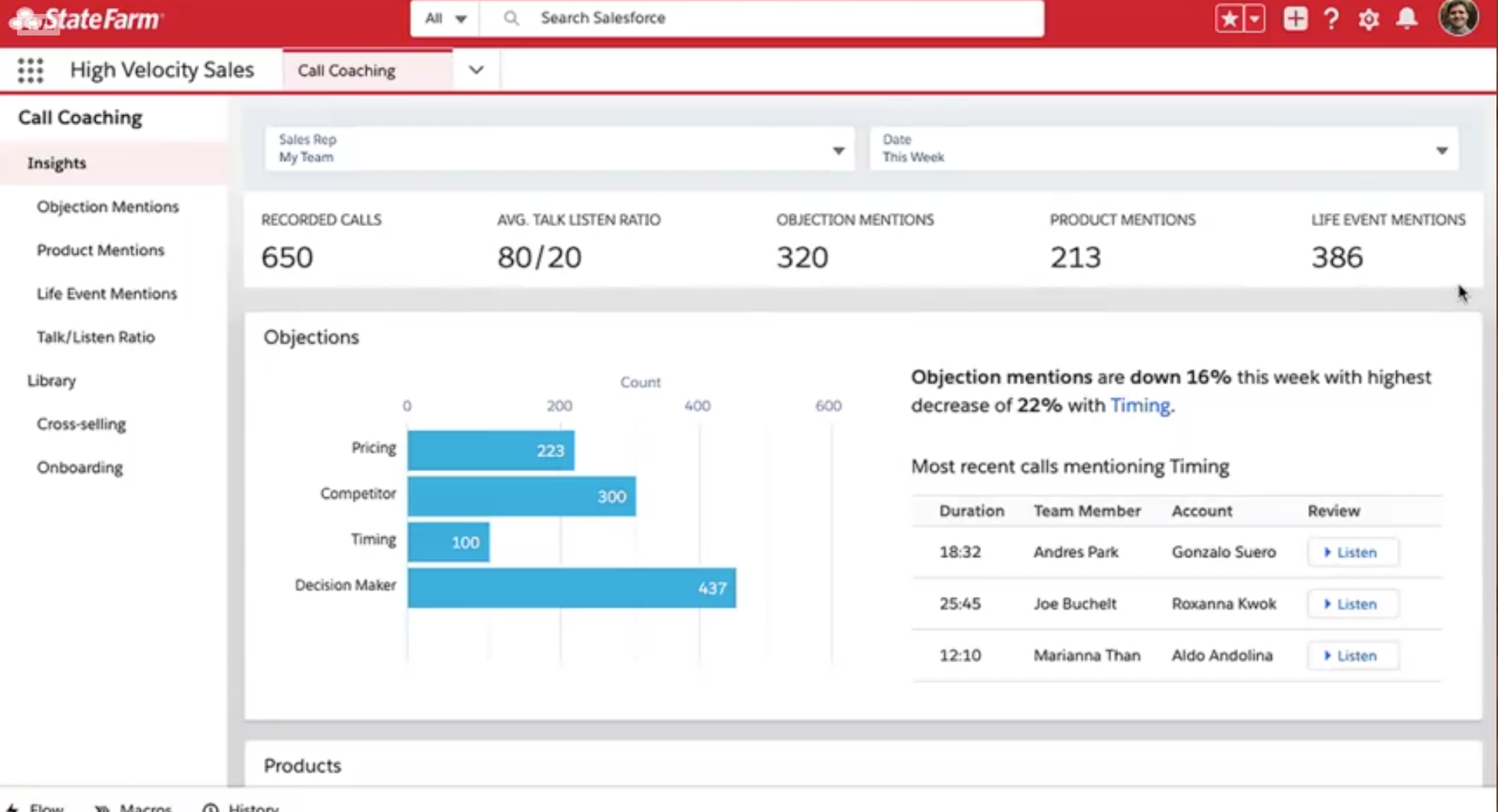Open the App Launcher grid icon
The height and width of the screenshot is (812, 1498).
[x=30, y=70]
